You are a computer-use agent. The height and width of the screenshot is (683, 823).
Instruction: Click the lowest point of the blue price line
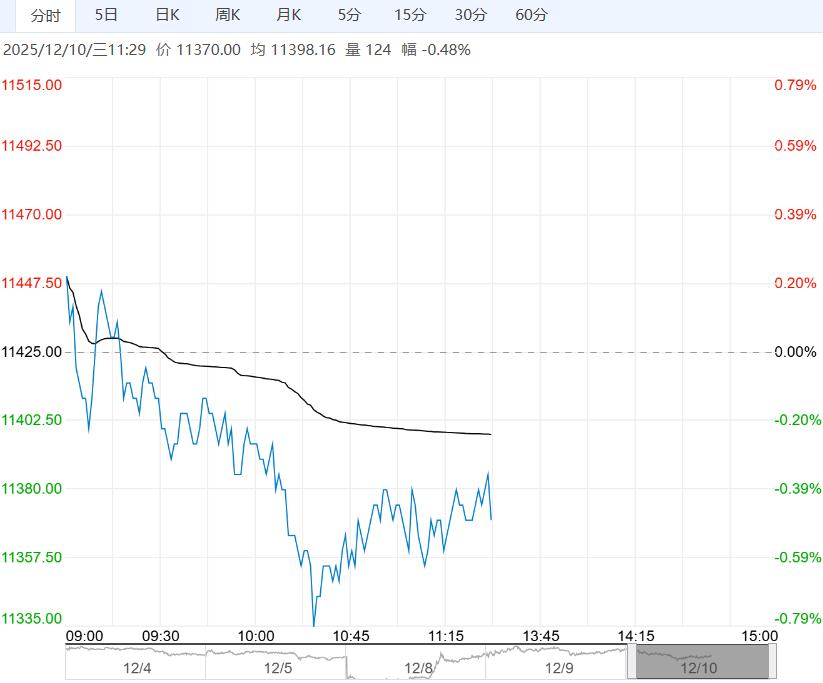click(x=313, y=626)
